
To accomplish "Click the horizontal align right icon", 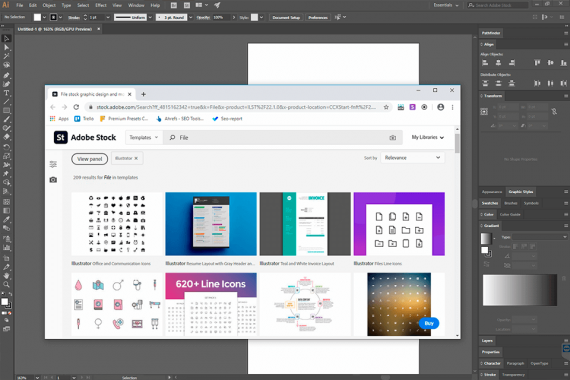I will 512,63.
